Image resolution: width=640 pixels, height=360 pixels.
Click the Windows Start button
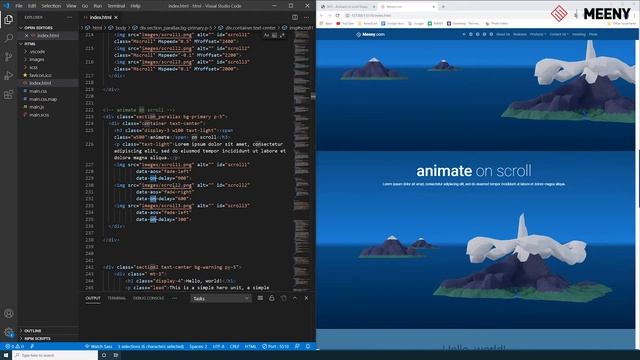[x=6, y=356]
